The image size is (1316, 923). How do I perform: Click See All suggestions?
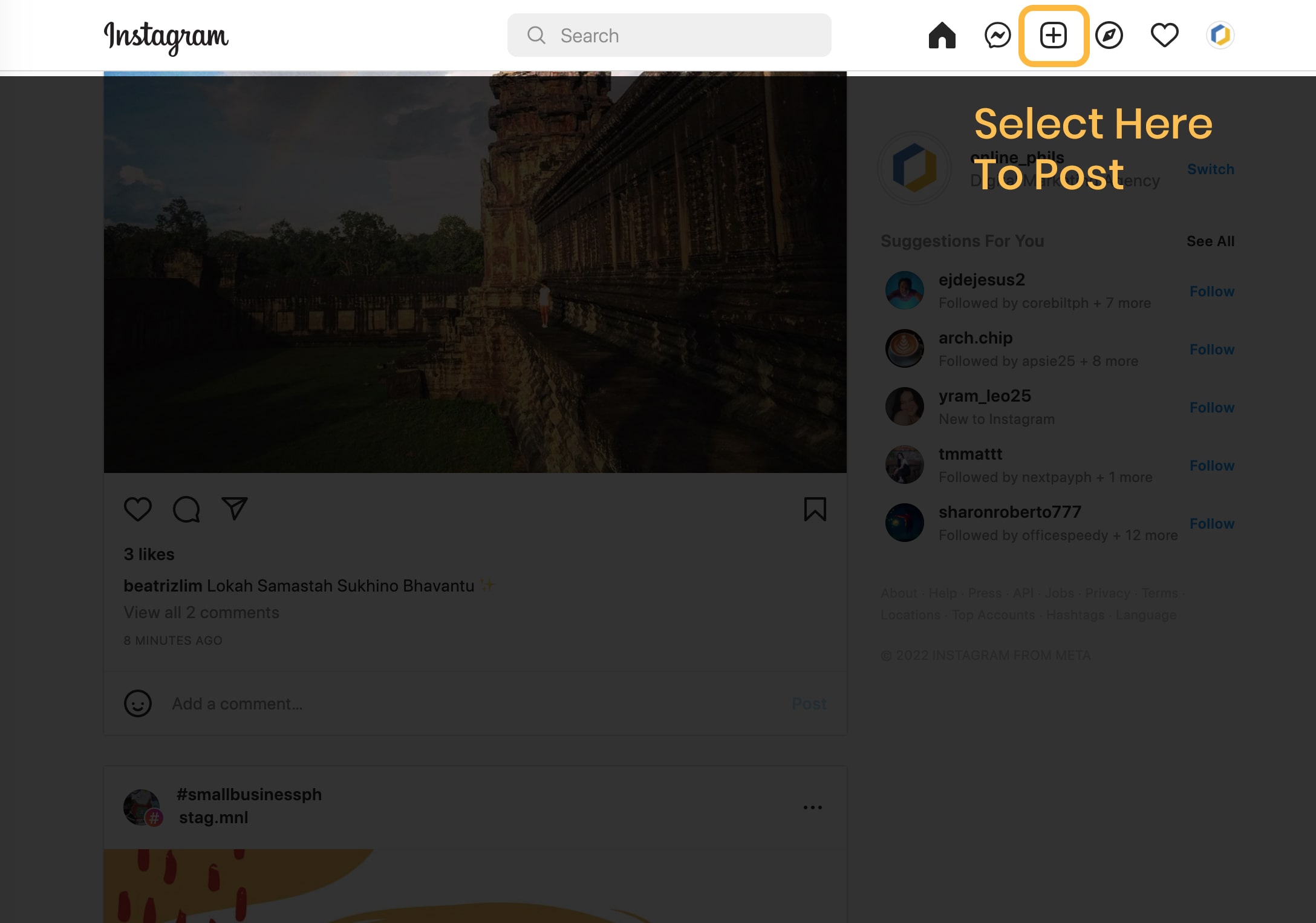tap(1210, 241)
